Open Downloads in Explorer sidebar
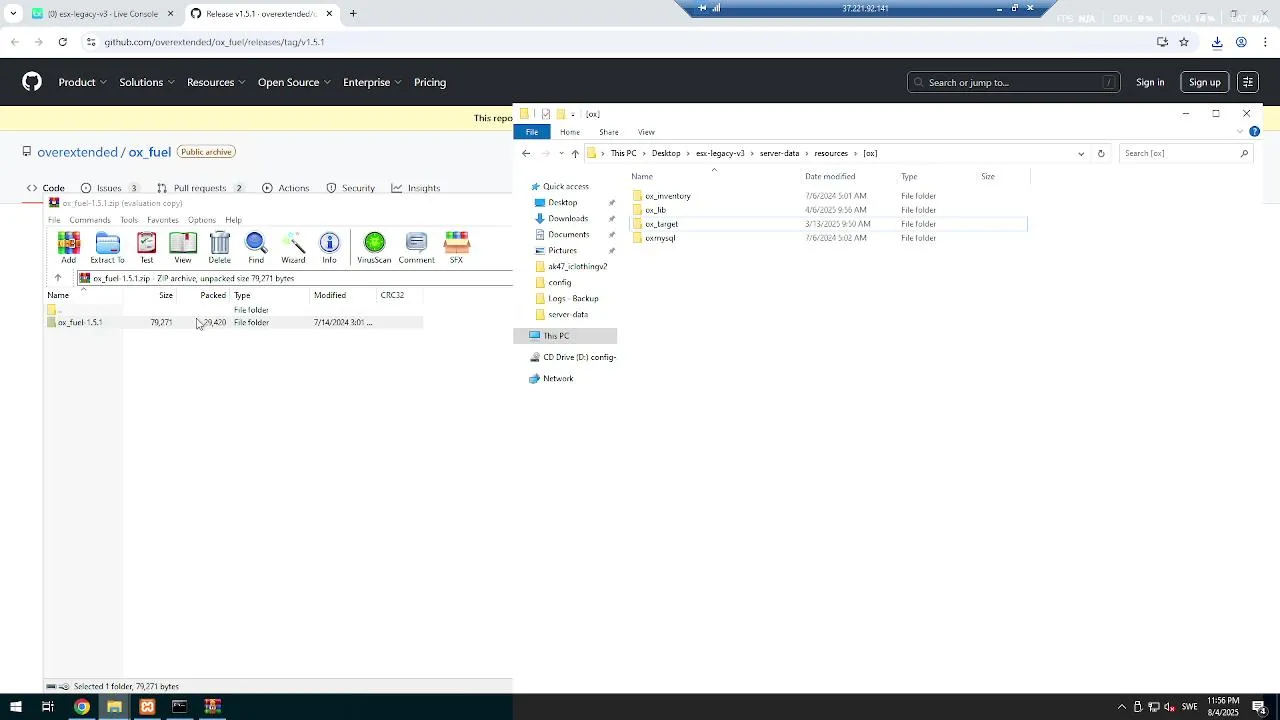 (x=568, y=218)
